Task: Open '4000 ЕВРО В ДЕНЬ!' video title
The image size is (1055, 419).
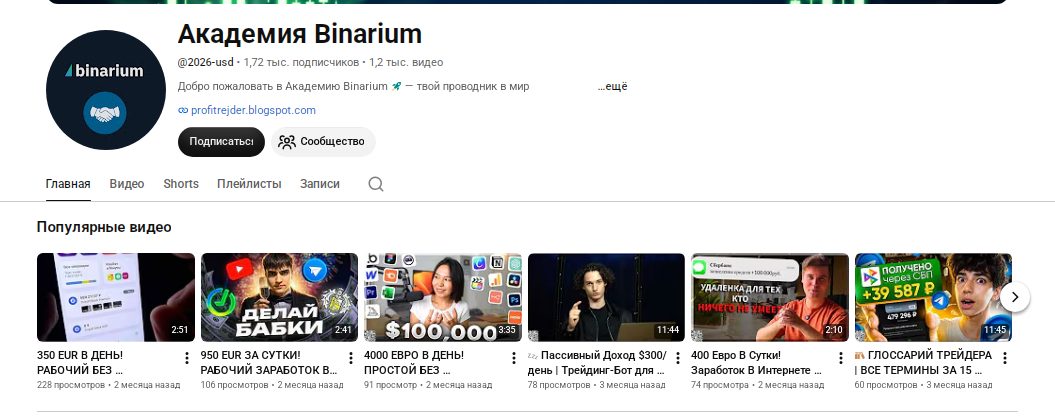Action: coord(414,363)
